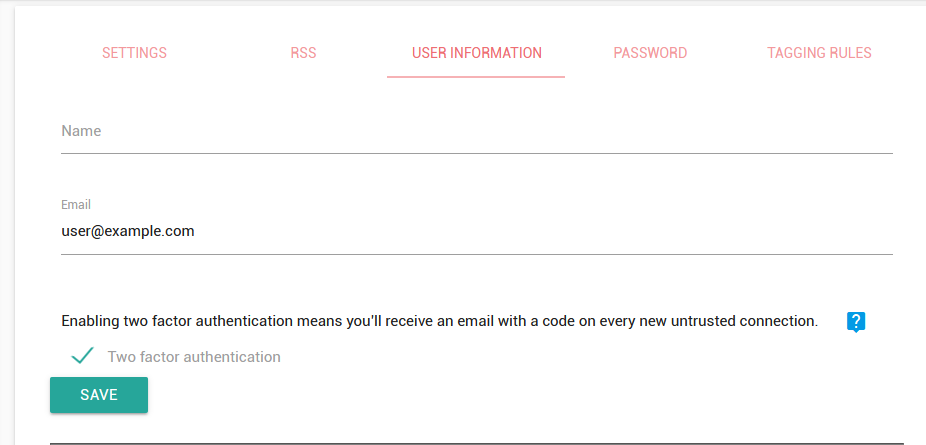Screen dimensions: 926x445
Task: Click the underline beneath the email address
Action: point(476,254)
